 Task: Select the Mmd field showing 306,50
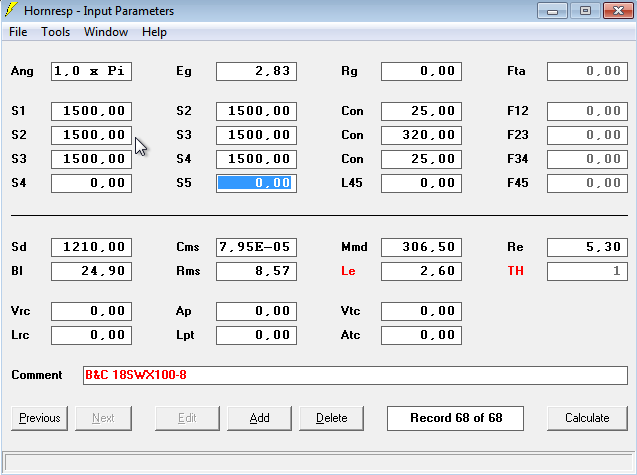click(421, 247)
